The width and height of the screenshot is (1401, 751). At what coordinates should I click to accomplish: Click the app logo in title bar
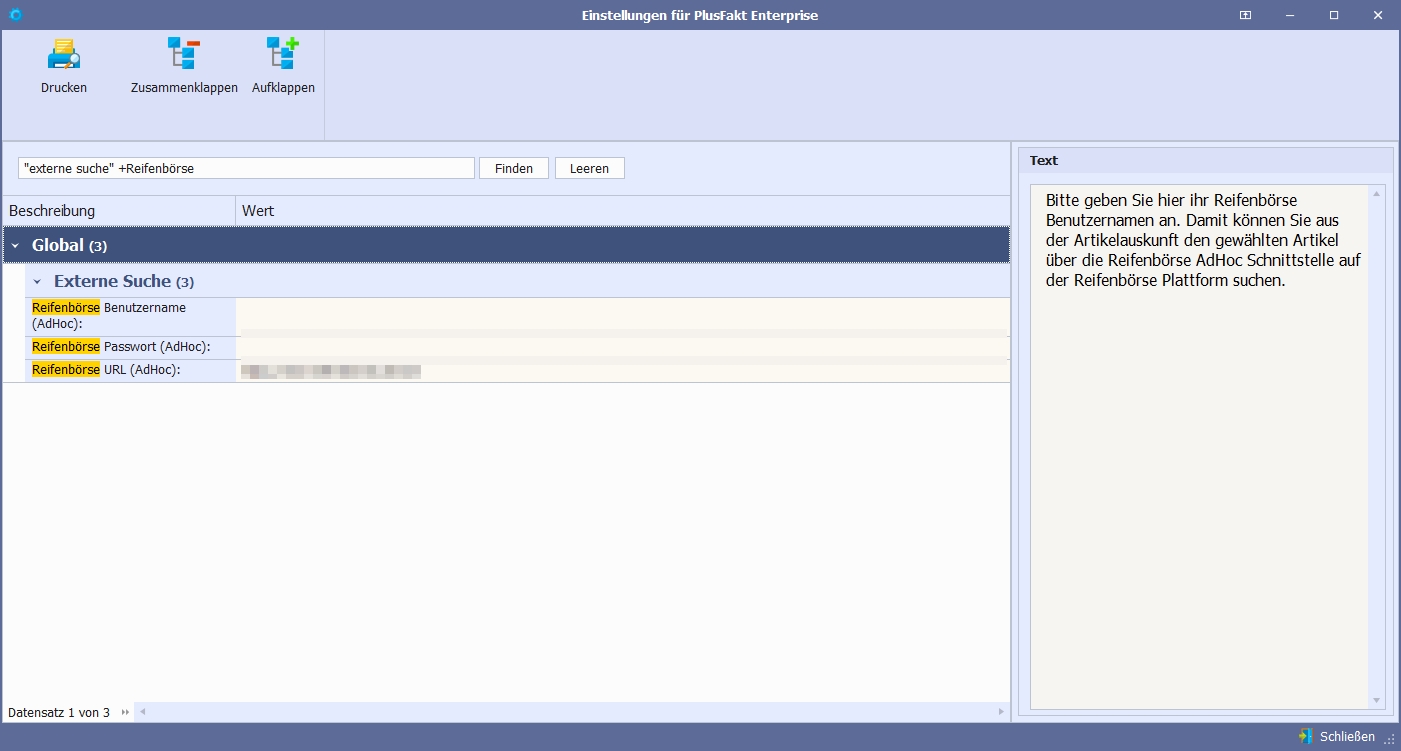pos(15,15)
